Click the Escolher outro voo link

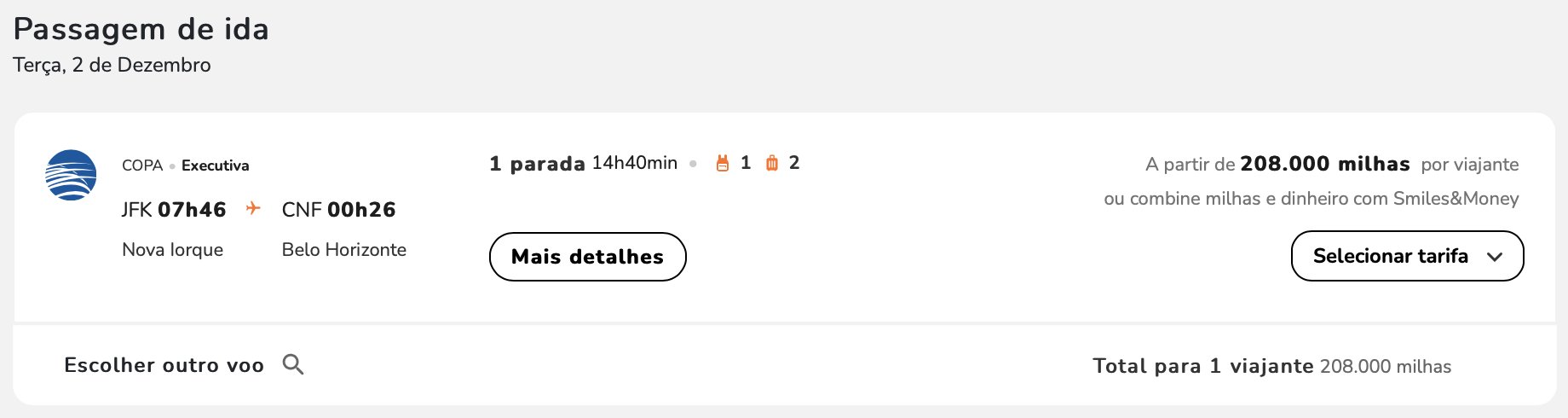click(164, 365)
